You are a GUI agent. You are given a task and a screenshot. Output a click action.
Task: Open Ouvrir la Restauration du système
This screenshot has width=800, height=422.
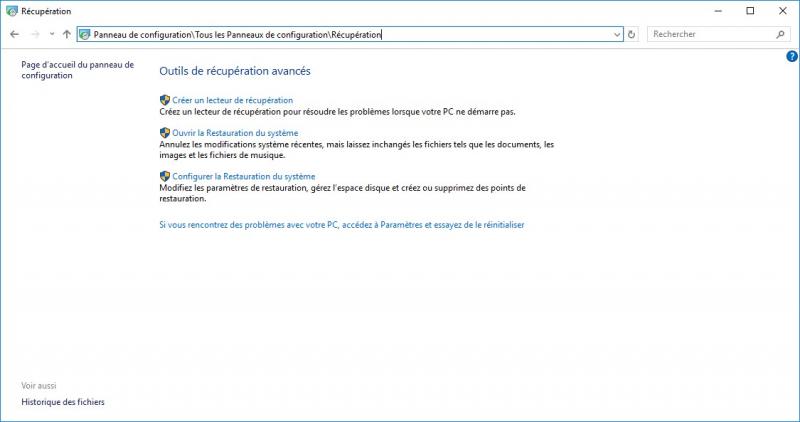[235, 133]
